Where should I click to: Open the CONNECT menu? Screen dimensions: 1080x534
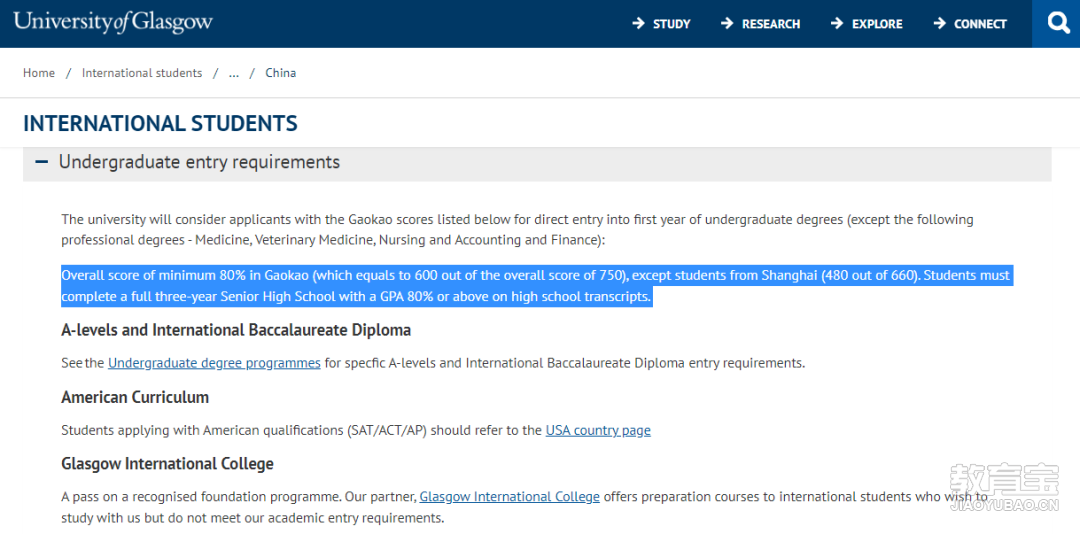(980, 24)
